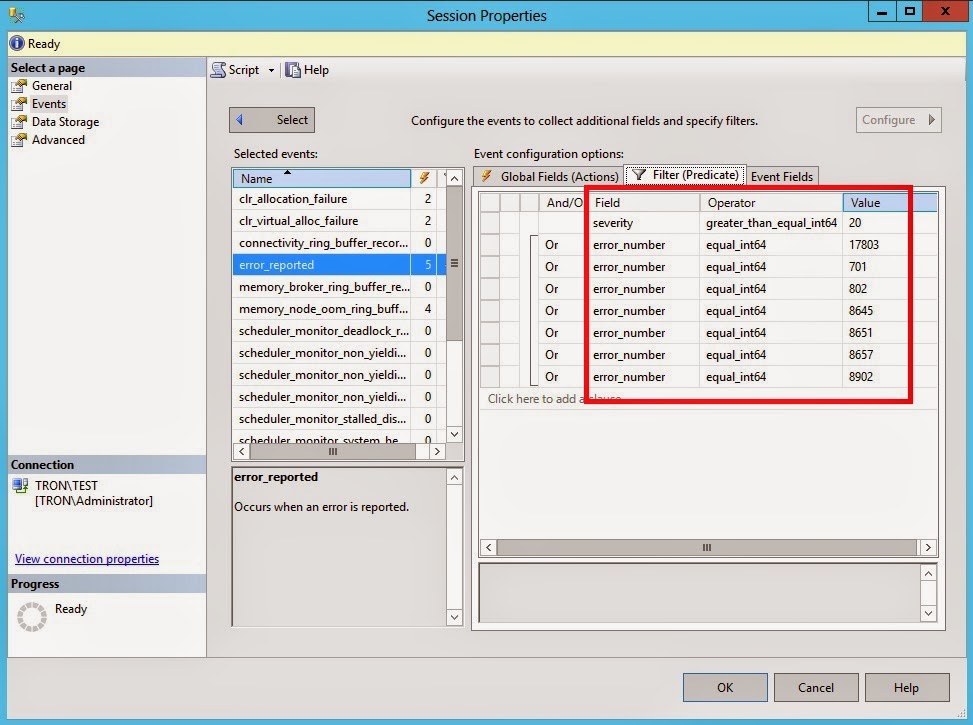Image resolution: width=973 pixels, height=725 pixels.
Task: Click the Operator column header
Action: 771,202
